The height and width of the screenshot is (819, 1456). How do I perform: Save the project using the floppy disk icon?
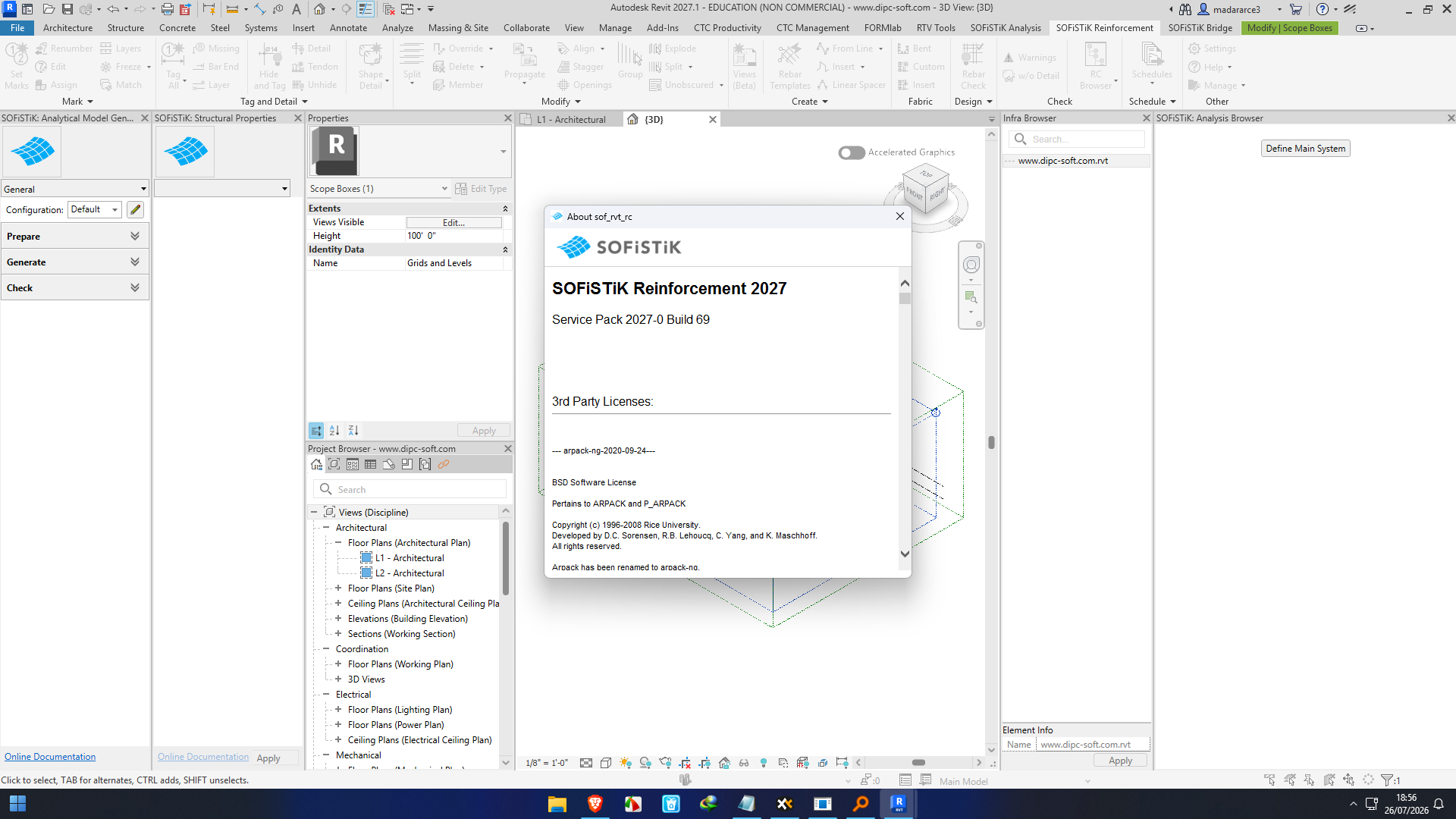(67, 9)
